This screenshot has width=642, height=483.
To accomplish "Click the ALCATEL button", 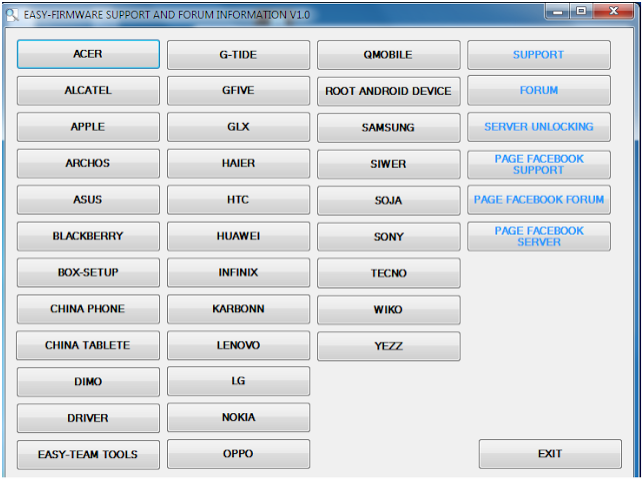I will point(88,90).
